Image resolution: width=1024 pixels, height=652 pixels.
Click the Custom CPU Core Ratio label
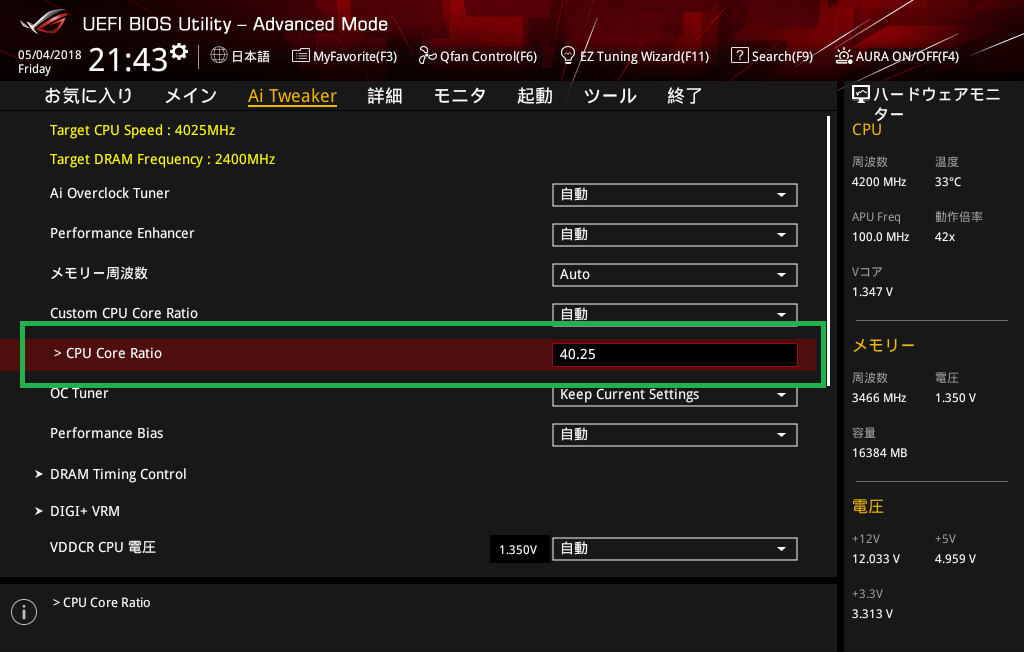[124, 313]
